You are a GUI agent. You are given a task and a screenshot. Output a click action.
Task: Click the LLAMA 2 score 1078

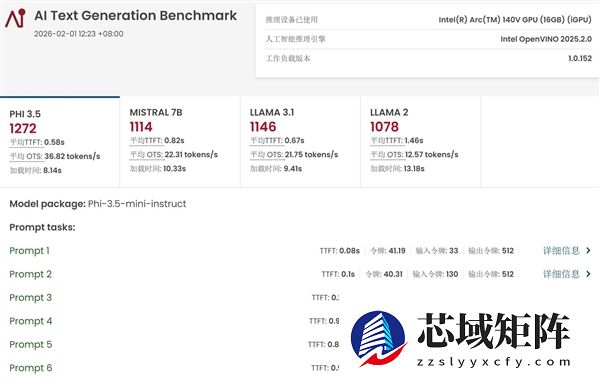click(x=384, y=127)
